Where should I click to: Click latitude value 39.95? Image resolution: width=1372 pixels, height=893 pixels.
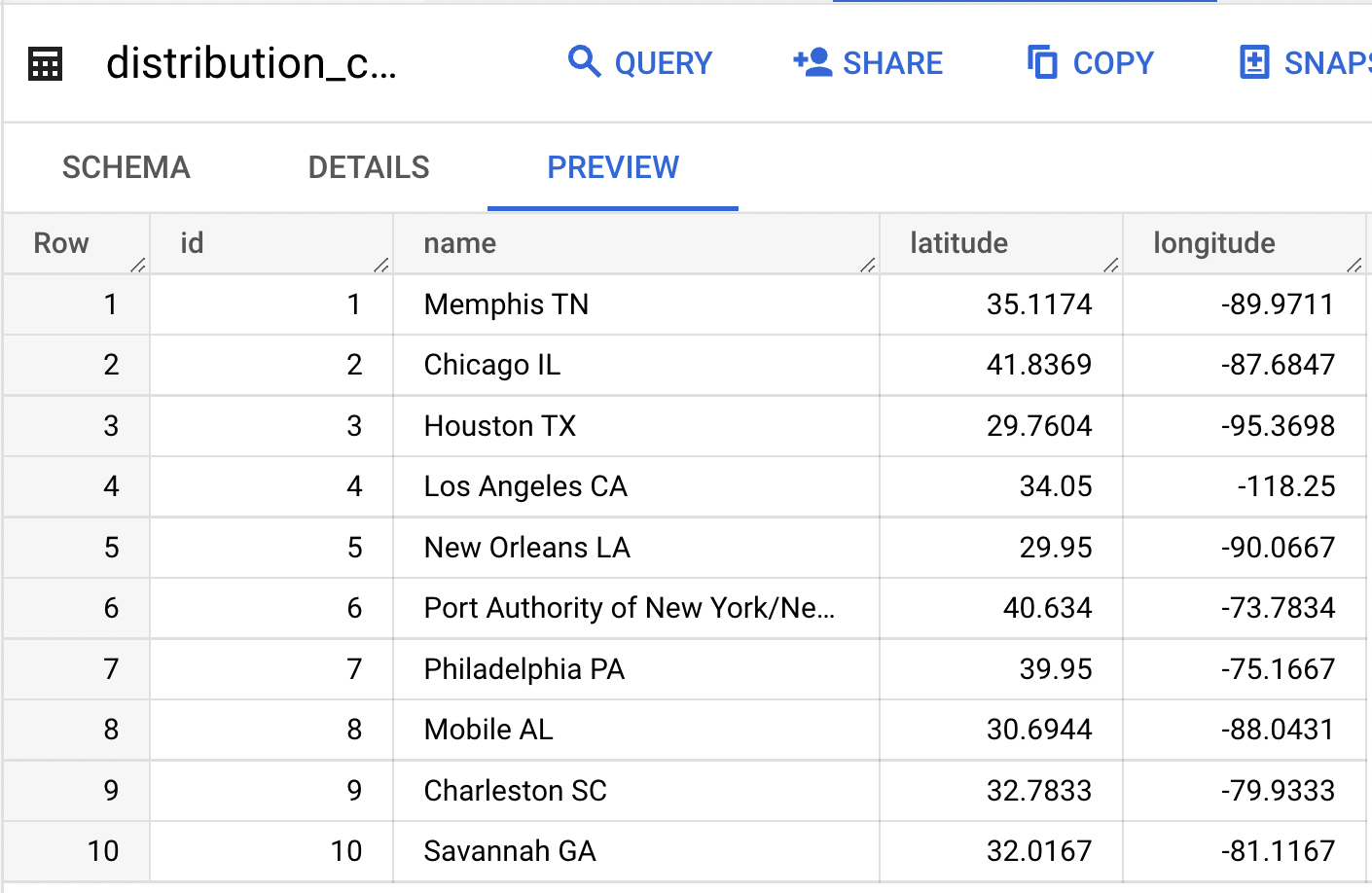[1056, 669]
